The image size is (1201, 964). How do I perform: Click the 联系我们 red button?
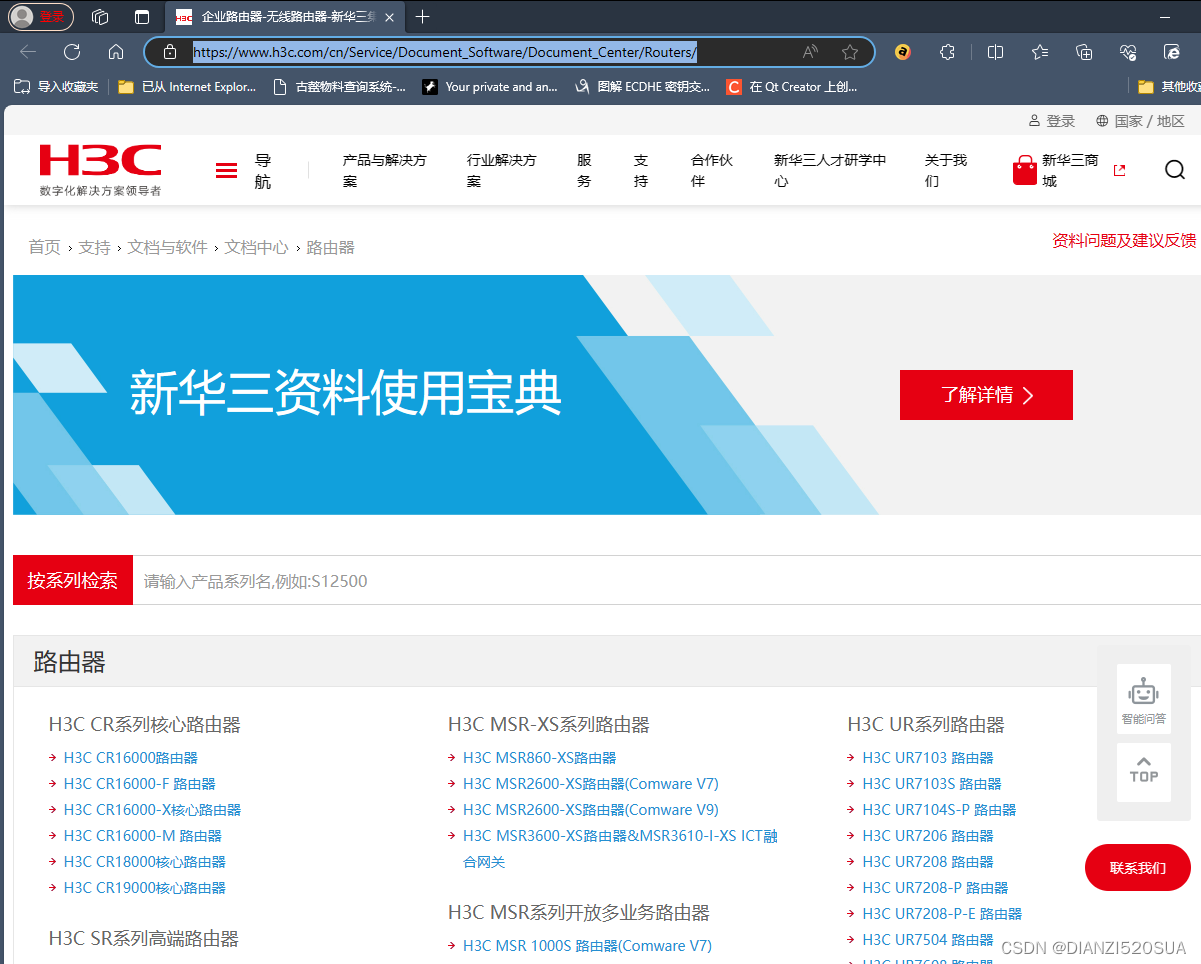(1138, 868)
